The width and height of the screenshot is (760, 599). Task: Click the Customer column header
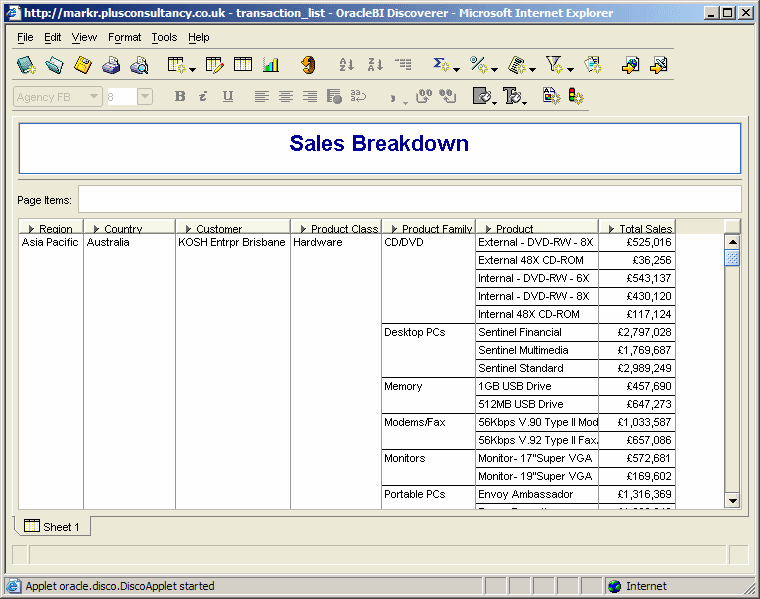click(233, 227)
